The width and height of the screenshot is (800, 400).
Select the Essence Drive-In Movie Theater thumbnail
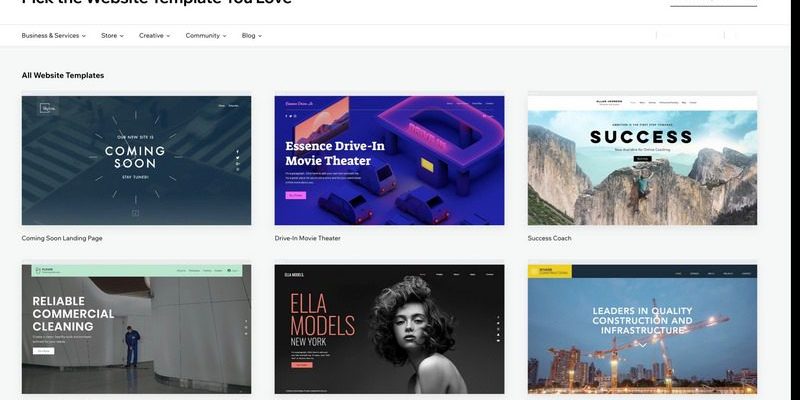coord(389,160)
